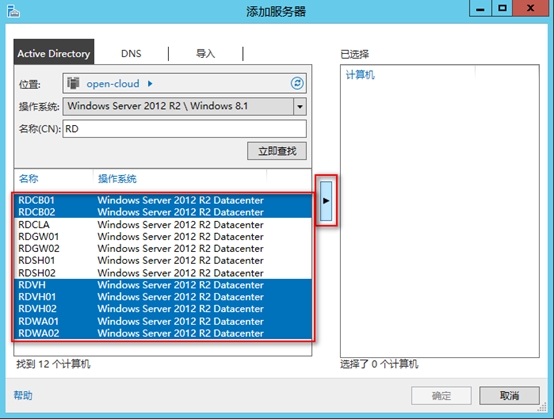Switch to the 导入 tab
The image size is (554, 419).
tap(205, 54)
